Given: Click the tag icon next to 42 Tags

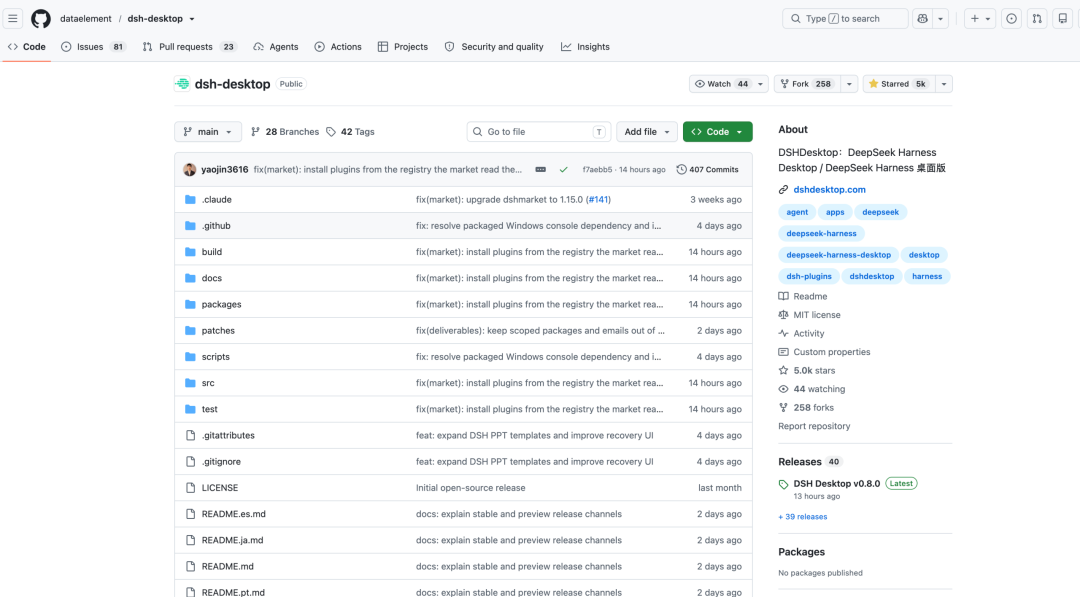Looking at the screenshot, I should 331,132.
